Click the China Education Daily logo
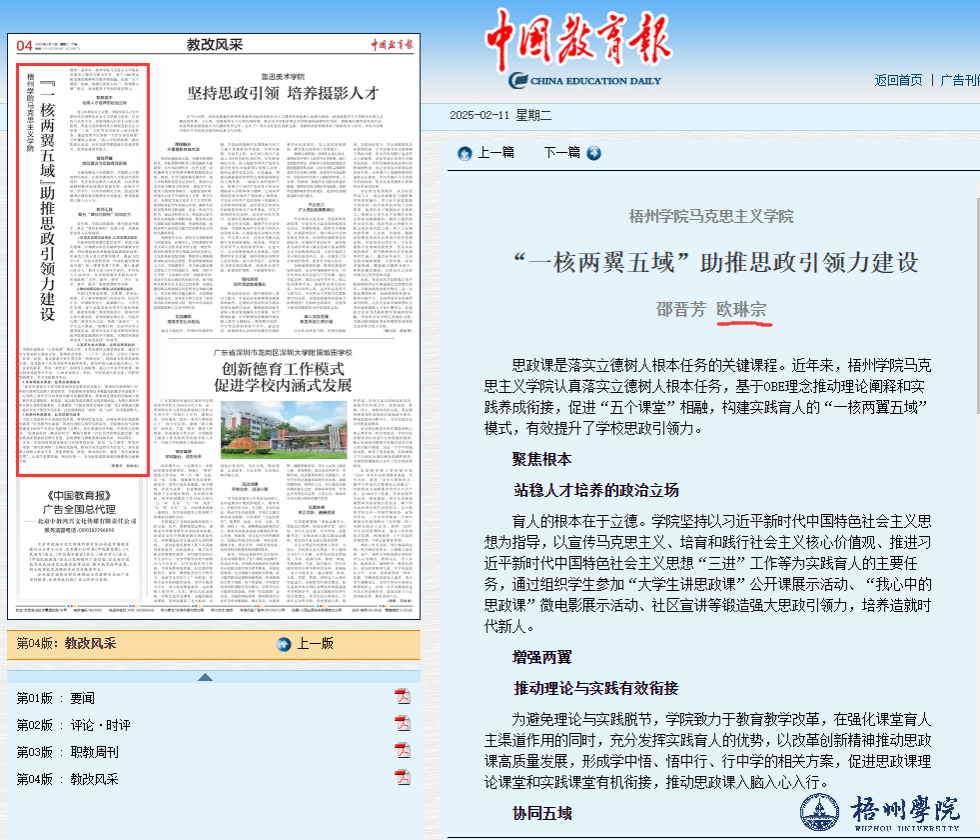 (585, 50)
